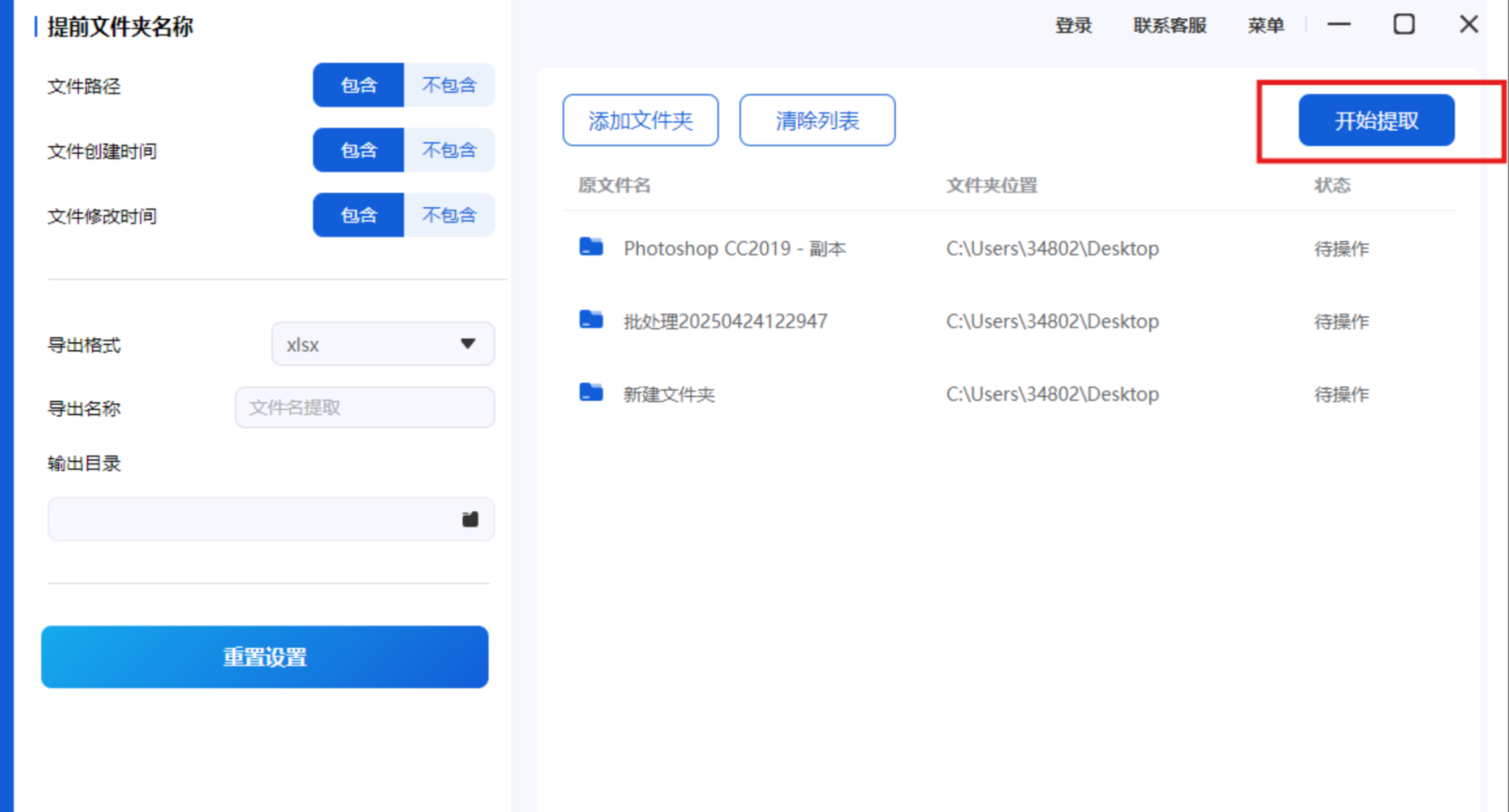Select the Photoshop CC2019 - 副本 row name
1509x812 pixels.
tap(735, 249)
